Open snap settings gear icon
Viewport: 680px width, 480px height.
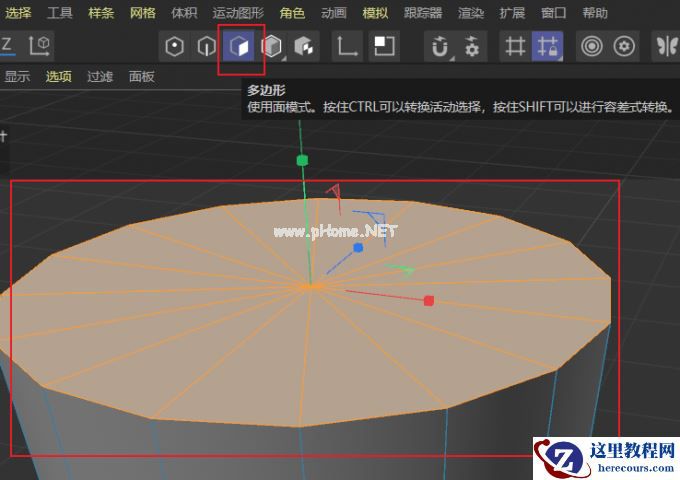471,46
